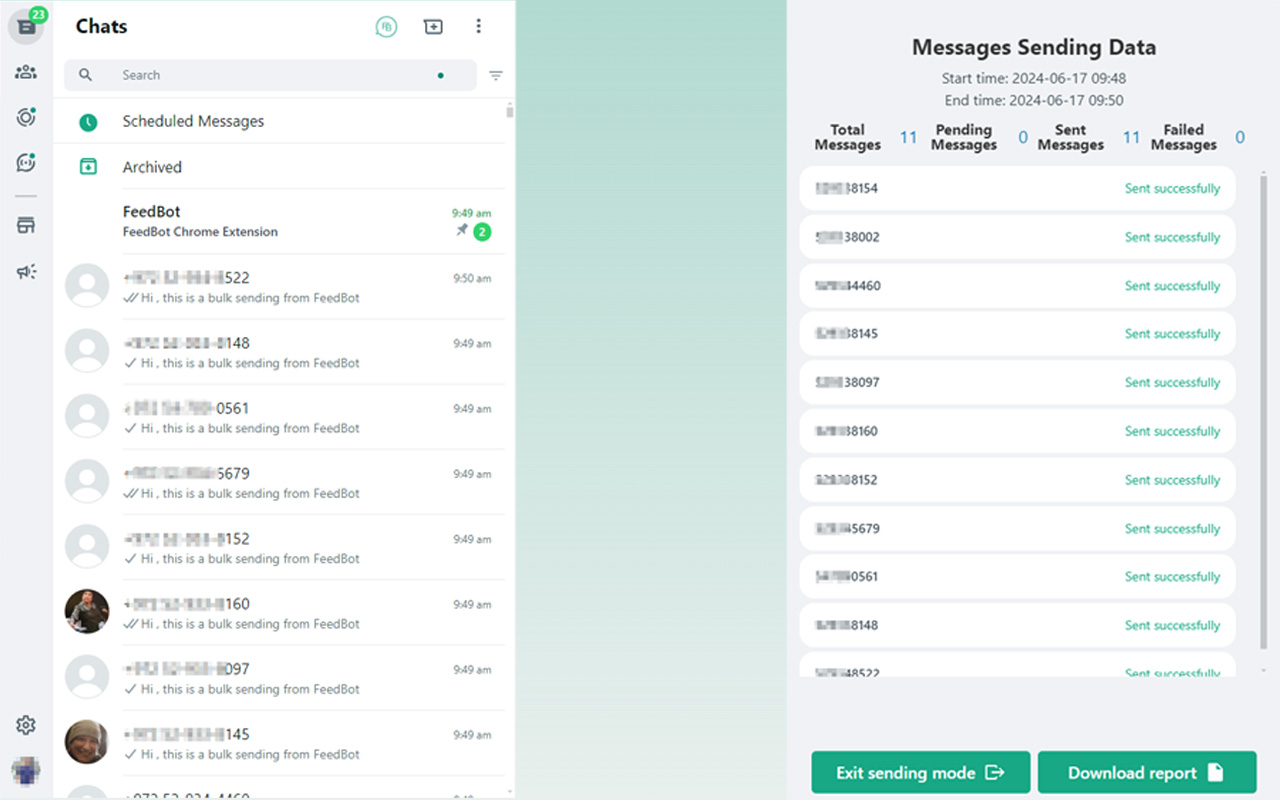The width and height of the screenshot is (1280, 800).
Task: Click default avatar of chat ending 522
Action: pos(87,285)
